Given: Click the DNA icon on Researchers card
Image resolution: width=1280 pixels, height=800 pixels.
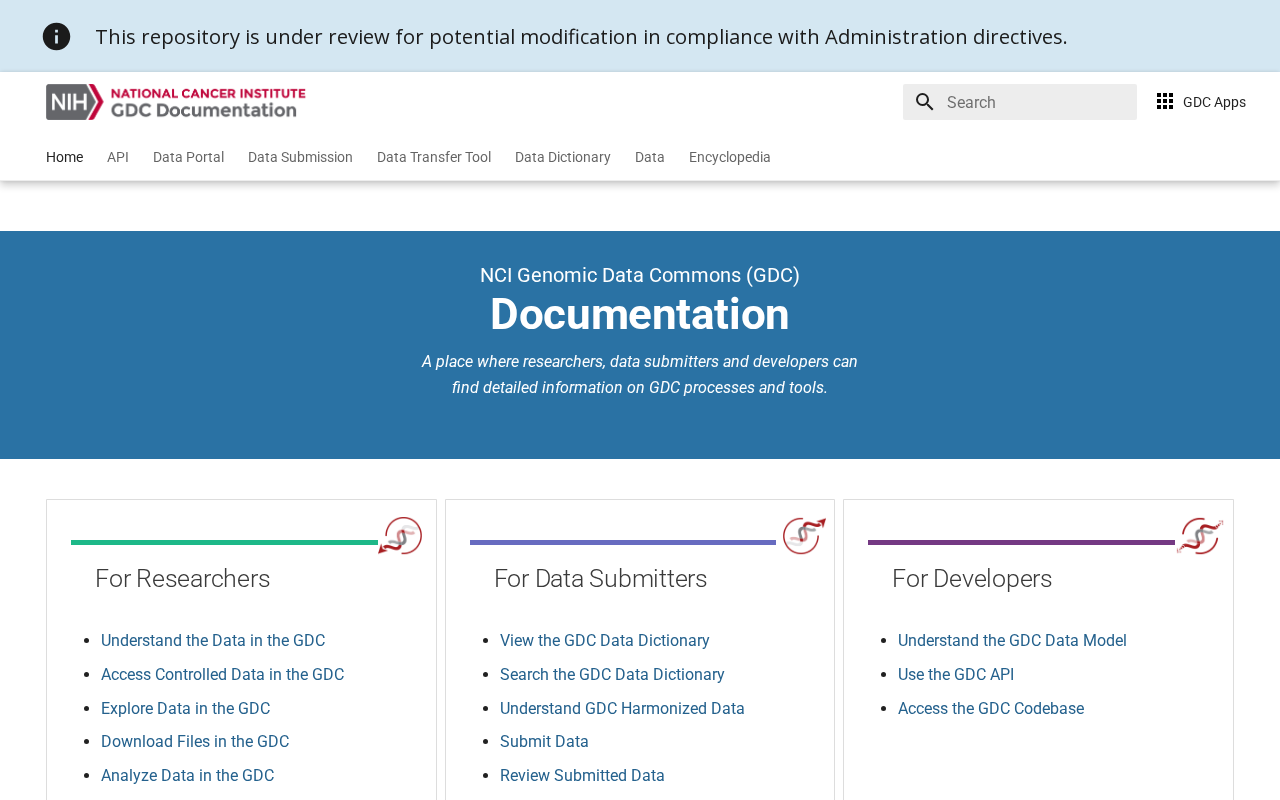Looking at the screenshot, I should 400,536.
